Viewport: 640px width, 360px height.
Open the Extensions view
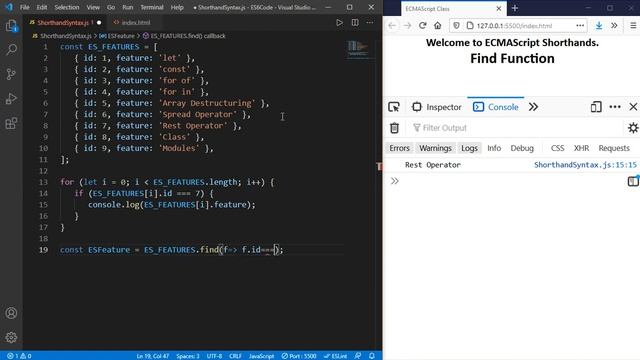click(11, 123)
